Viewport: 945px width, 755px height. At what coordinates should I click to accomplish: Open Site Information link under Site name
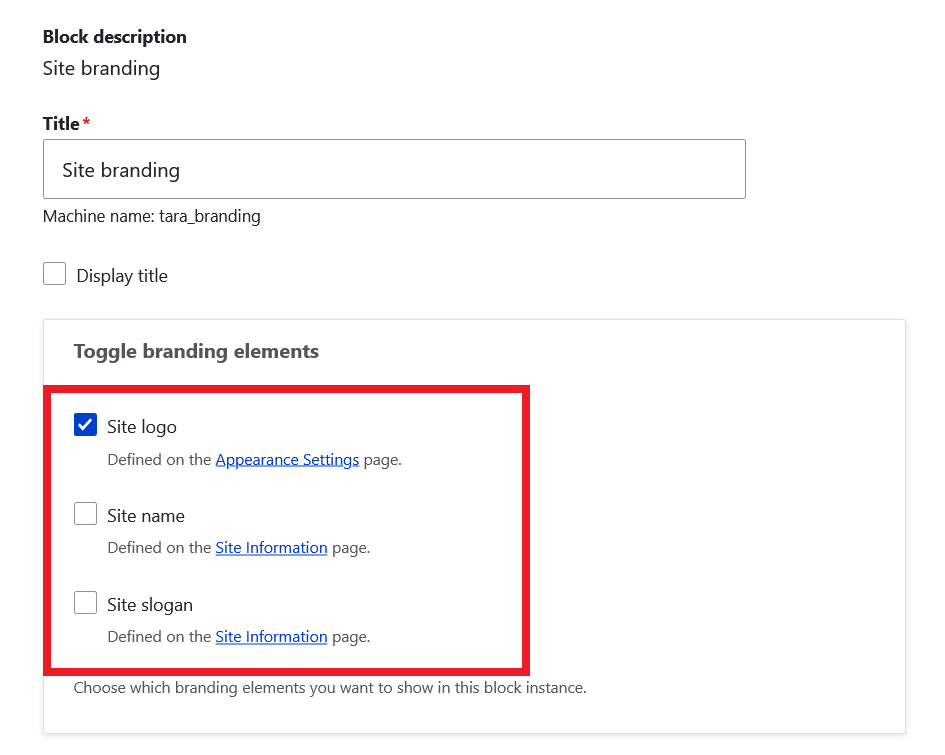tap(271, 548)
